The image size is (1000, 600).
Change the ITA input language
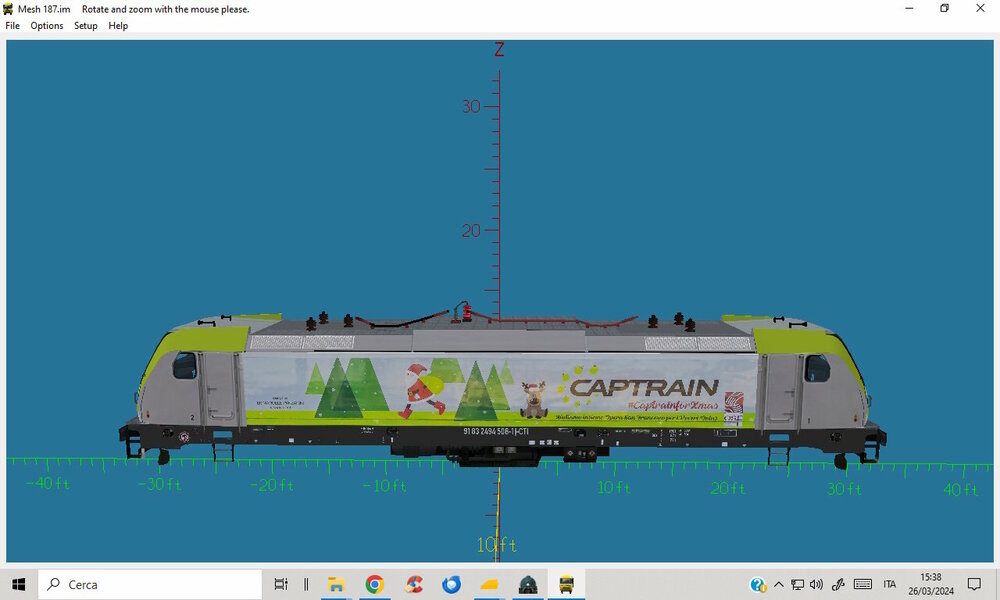point(890,584)
